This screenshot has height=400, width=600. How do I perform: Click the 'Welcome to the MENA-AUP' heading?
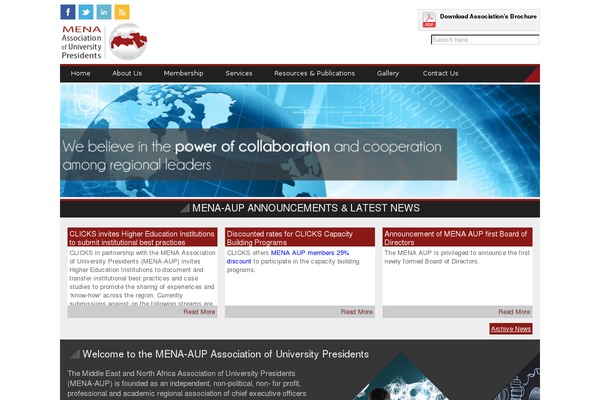tap(225, 354)
